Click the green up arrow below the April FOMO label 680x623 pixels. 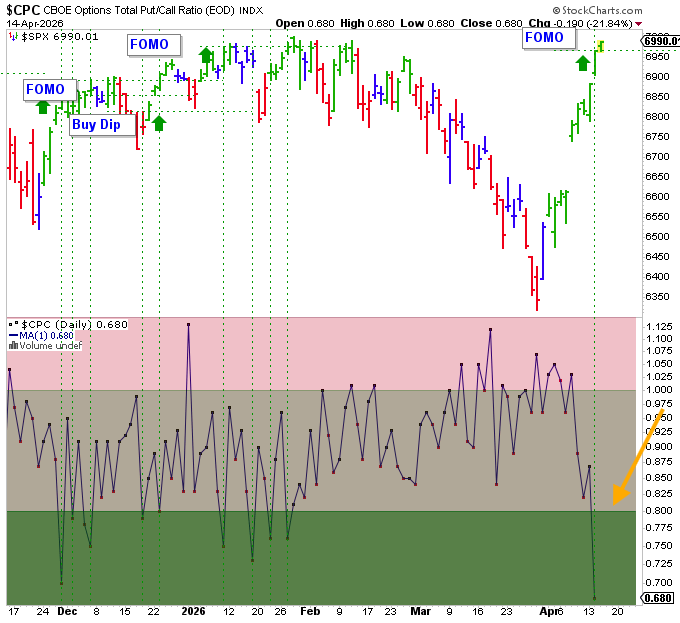pos(582,63)
